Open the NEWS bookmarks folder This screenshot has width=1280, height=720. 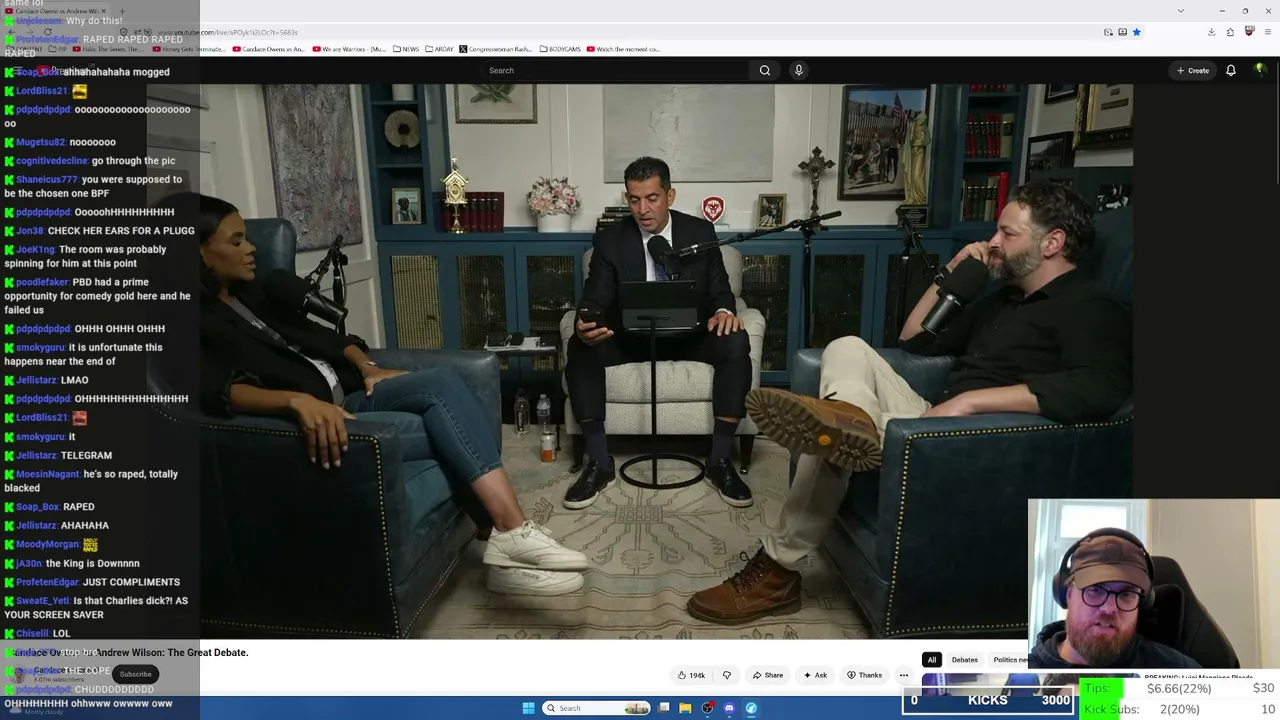pyautogui.click(x=406, y=49)
